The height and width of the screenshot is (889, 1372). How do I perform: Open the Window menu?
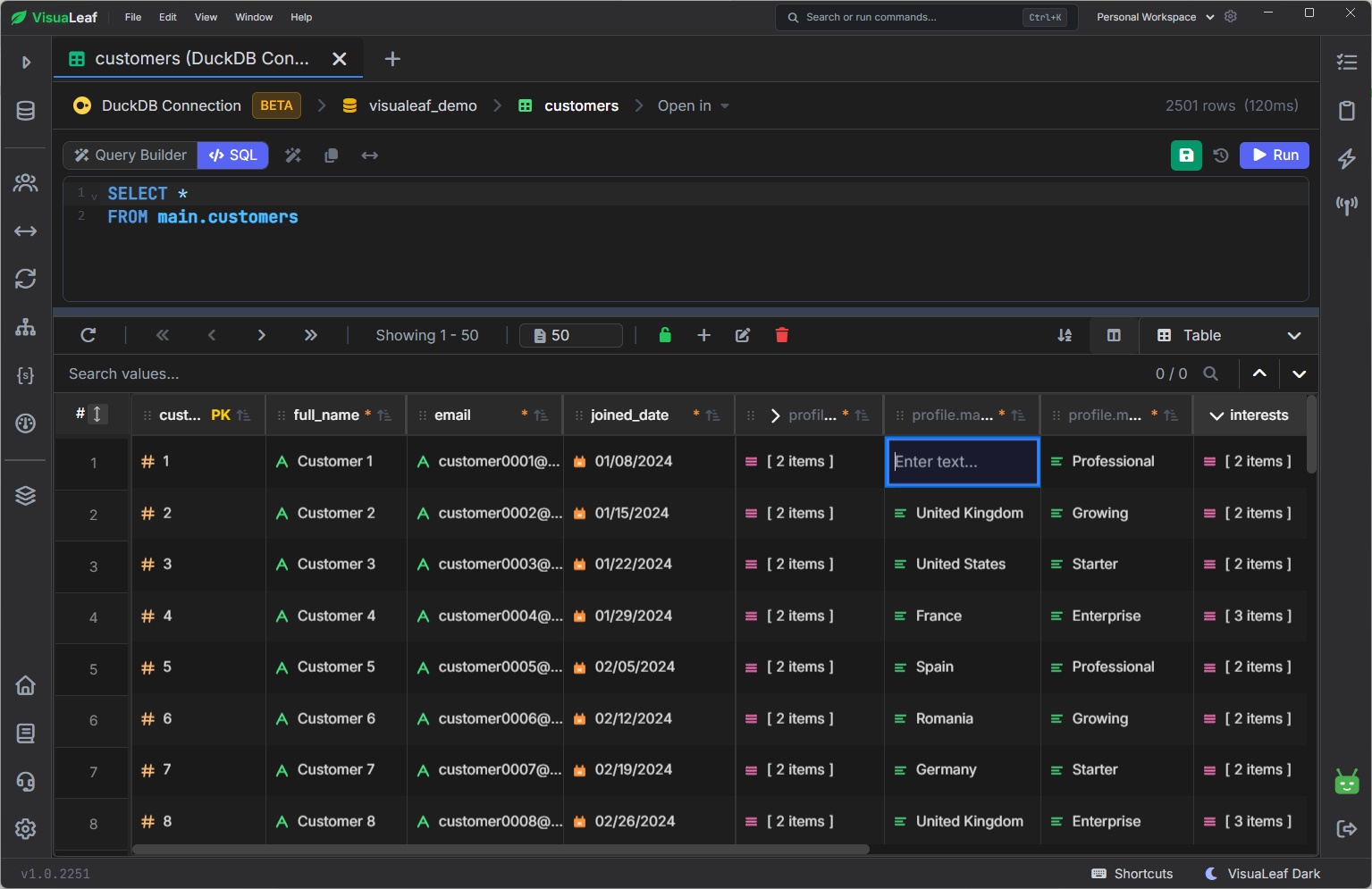[254, 17]
